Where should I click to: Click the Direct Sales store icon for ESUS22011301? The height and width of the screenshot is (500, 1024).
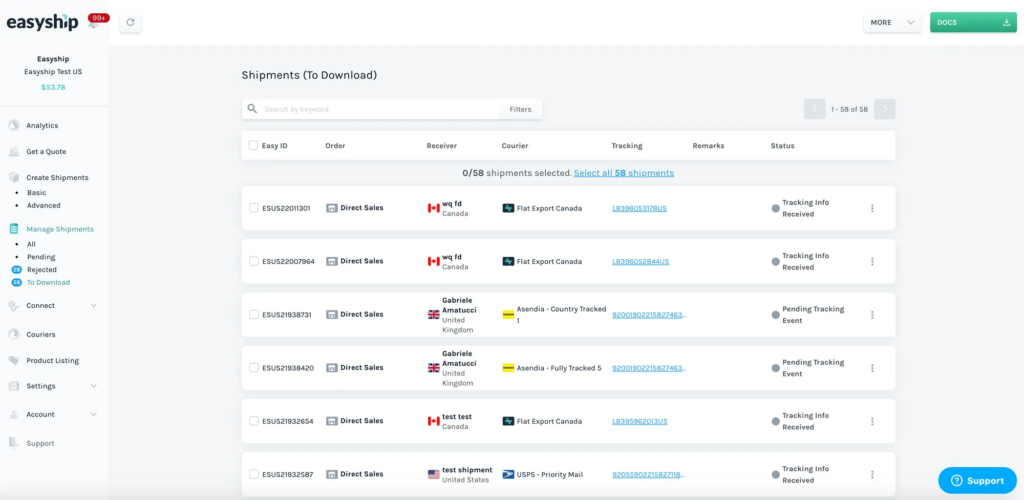point(332,208)
